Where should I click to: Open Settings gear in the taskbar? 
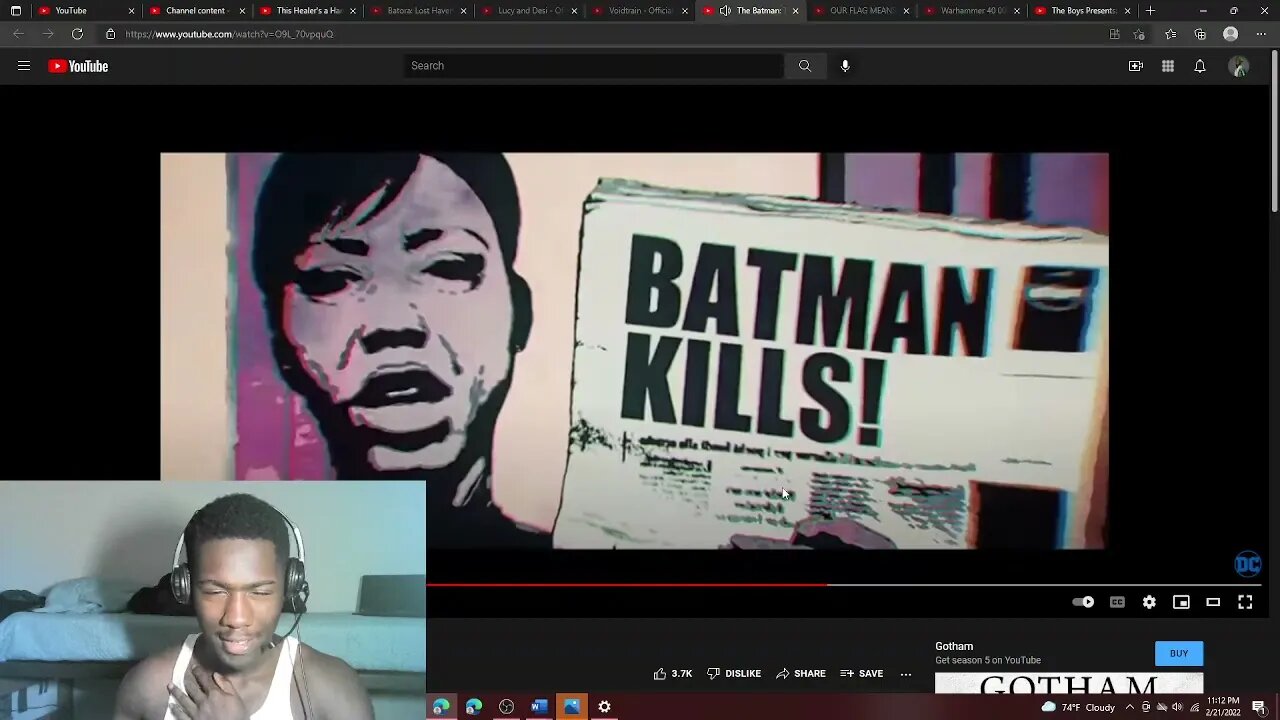click(604, 707)
